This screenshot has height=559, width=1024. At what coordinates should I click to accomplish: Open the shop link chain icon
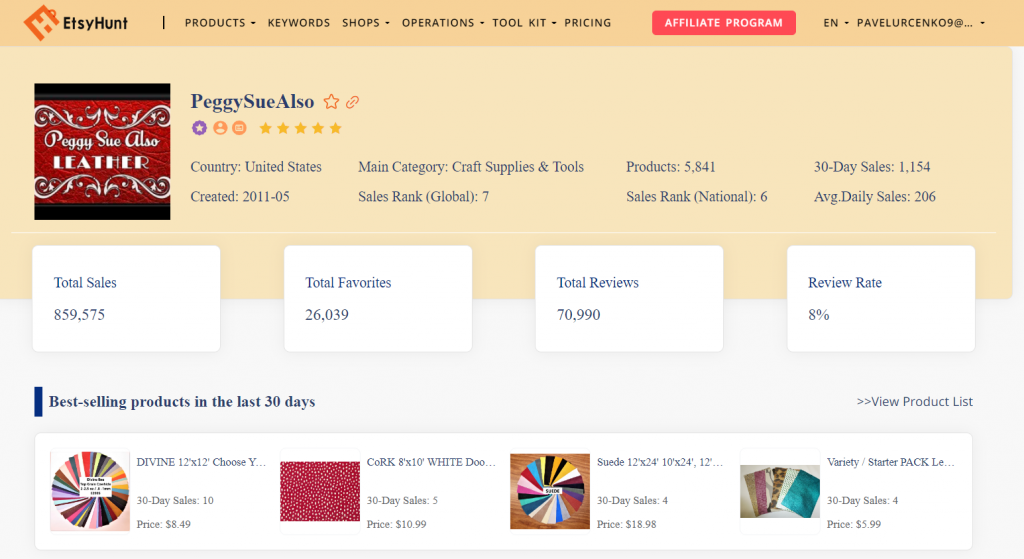[352, 102]
